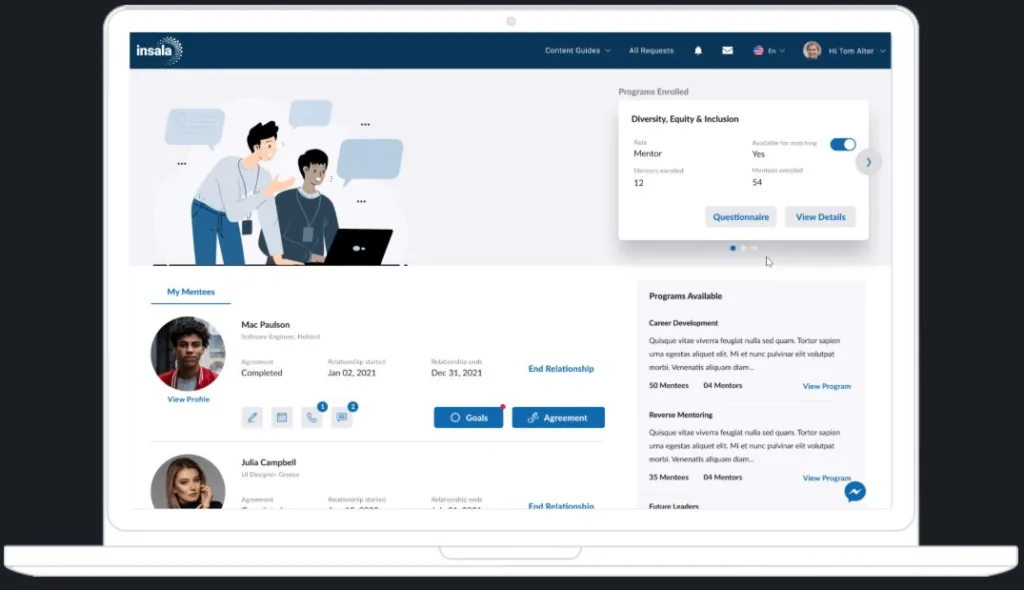This screenshot has width=1024, height=590.
Task: Check messages via the envelope icon
Action: tap(727, 50)
